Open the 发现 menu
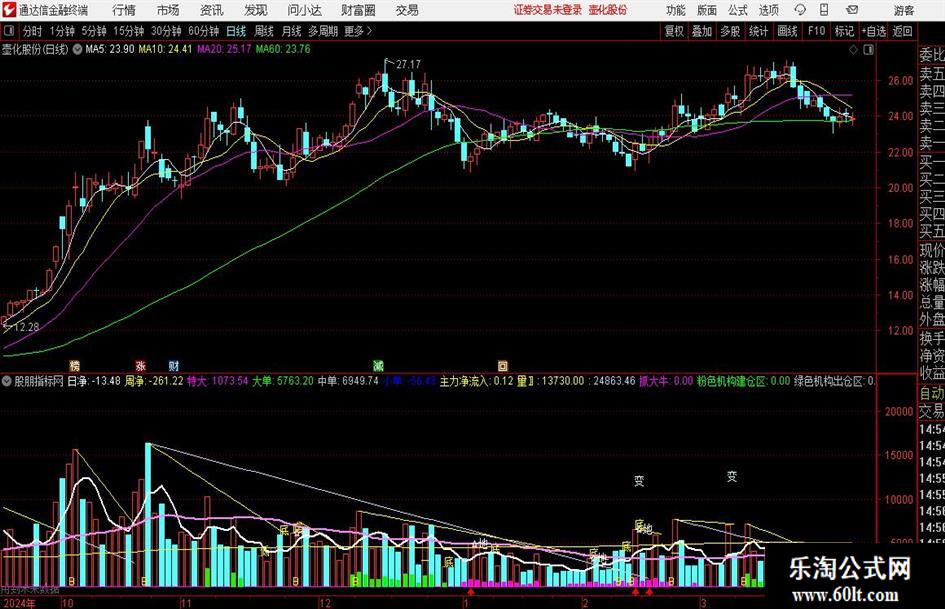The image size is (945, 609). click(x=256, y=10)
